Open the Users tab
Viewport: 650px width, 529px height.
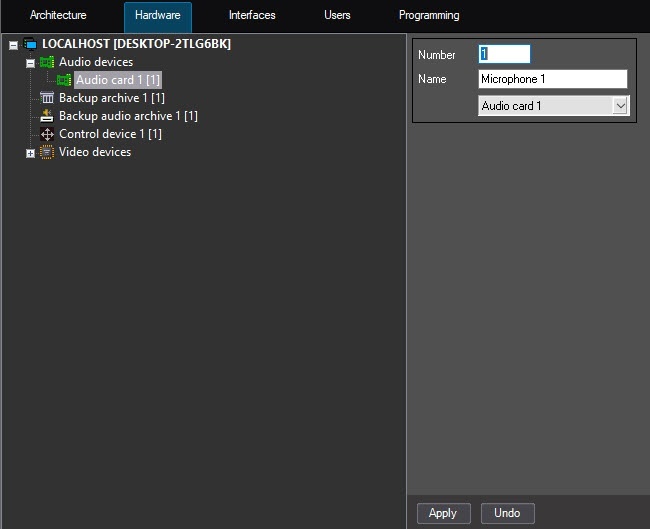point(337,15)
